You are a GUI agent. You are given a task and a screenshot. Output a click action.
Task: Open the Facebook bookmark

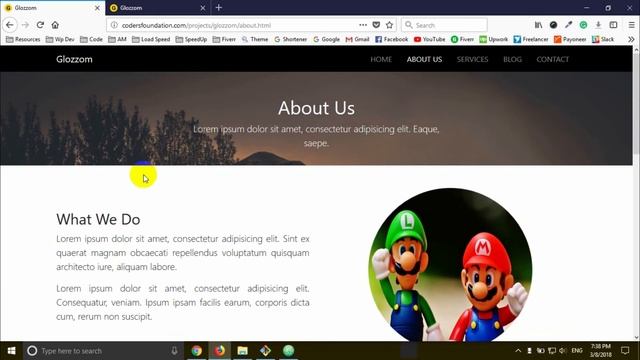click(391, 39)
